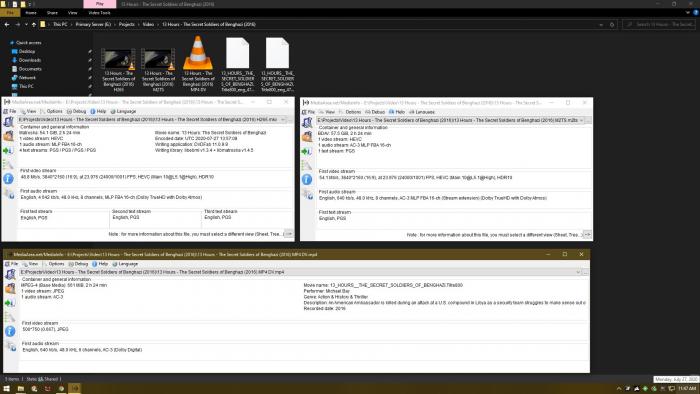Click arrow button beside note in H265 window
This screenshot has height=394, width=700.
(x=289, y=234)
